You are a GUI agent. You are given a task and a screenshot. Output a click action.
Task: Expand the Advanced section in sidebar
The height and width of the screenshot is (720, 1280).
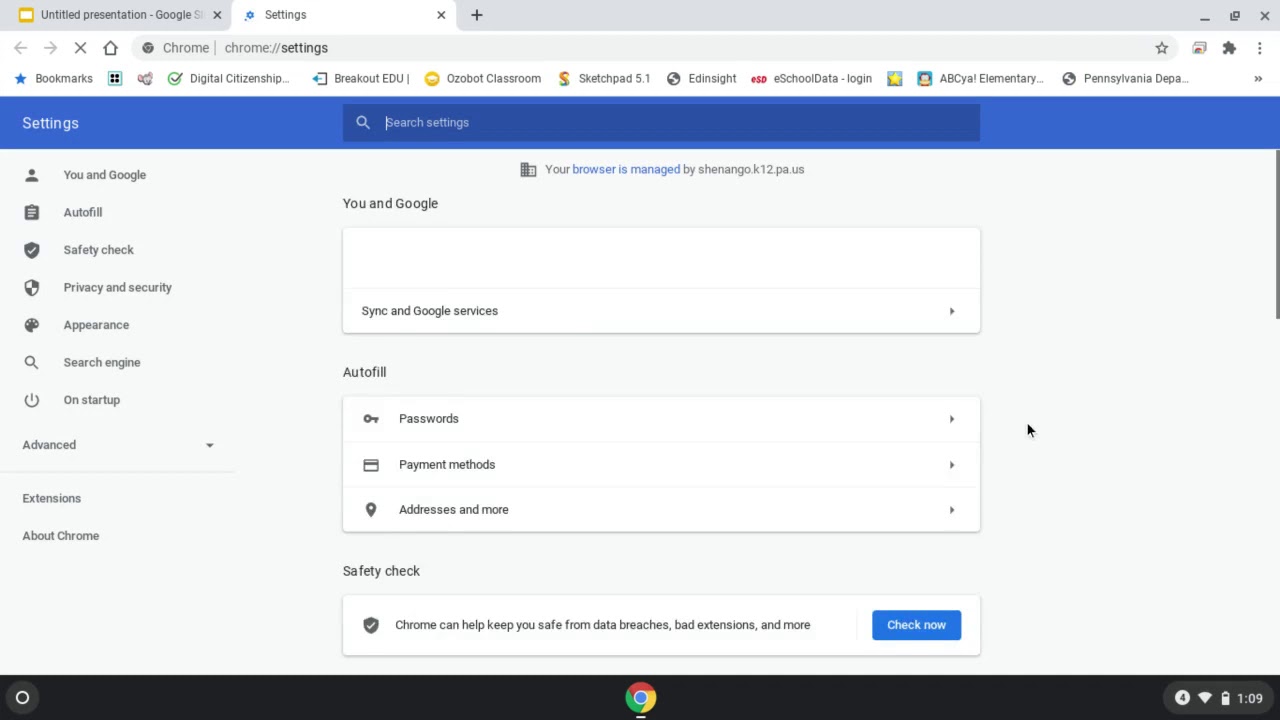pyautogui.click(x=118, y=445)
